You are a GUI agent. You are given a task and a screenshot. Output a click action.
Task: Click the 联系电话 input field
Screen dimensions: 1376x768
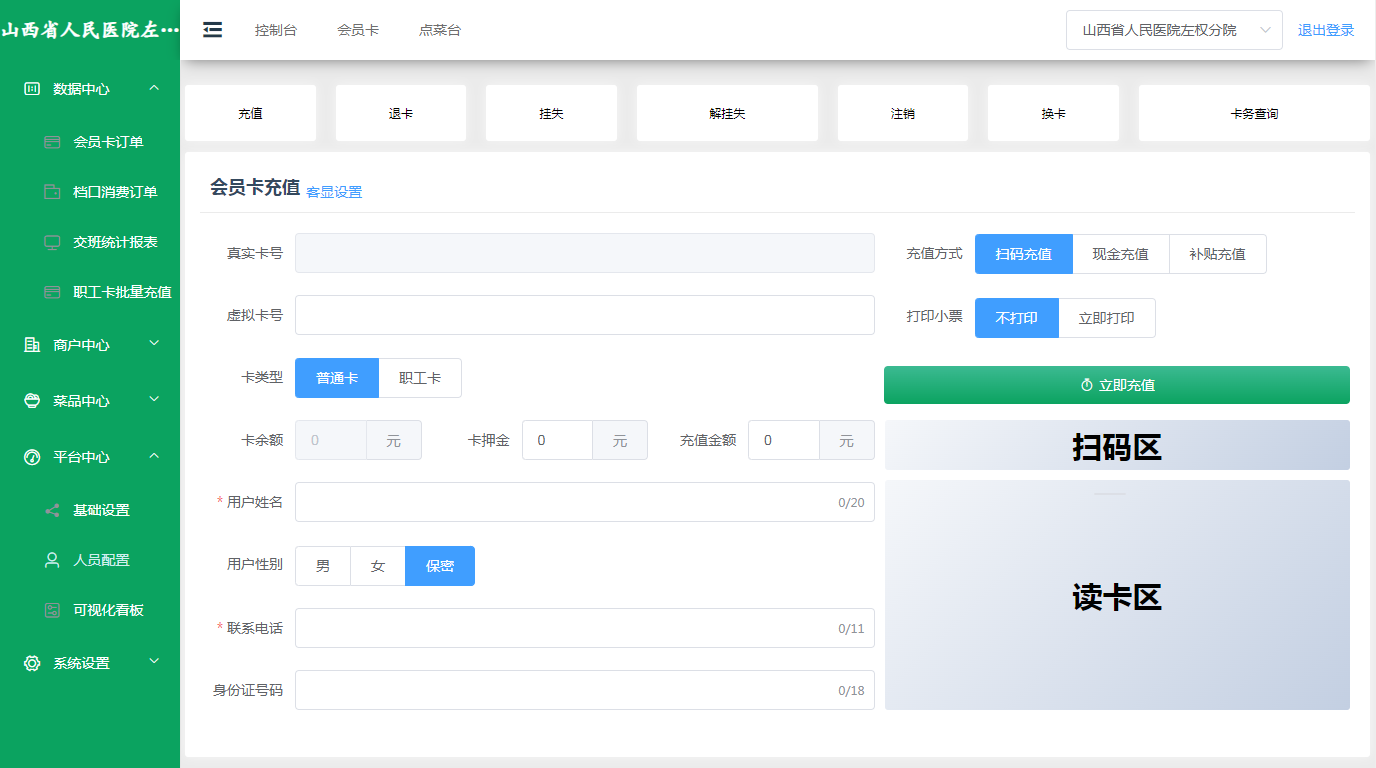(585, 628)
